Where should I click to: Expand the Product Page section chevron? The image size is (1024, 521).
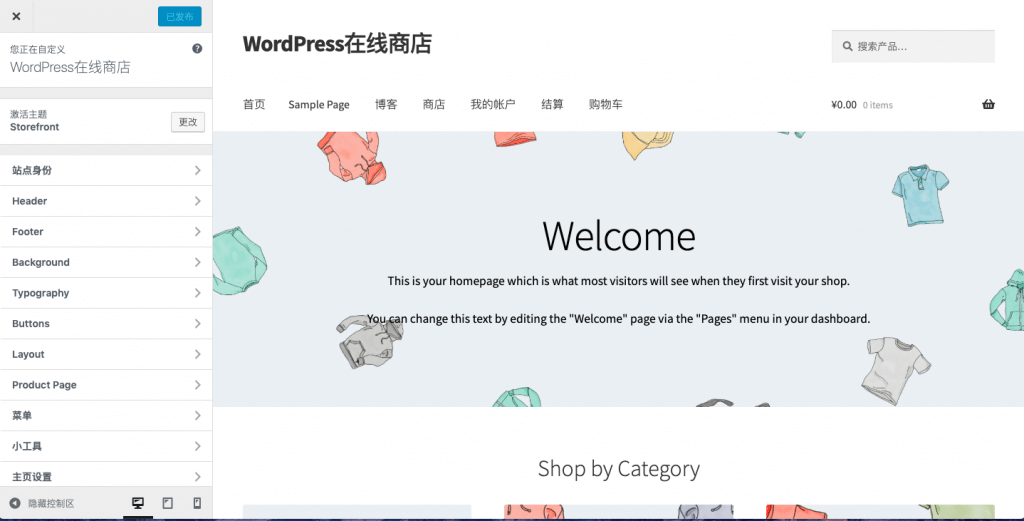pos(197,385)
